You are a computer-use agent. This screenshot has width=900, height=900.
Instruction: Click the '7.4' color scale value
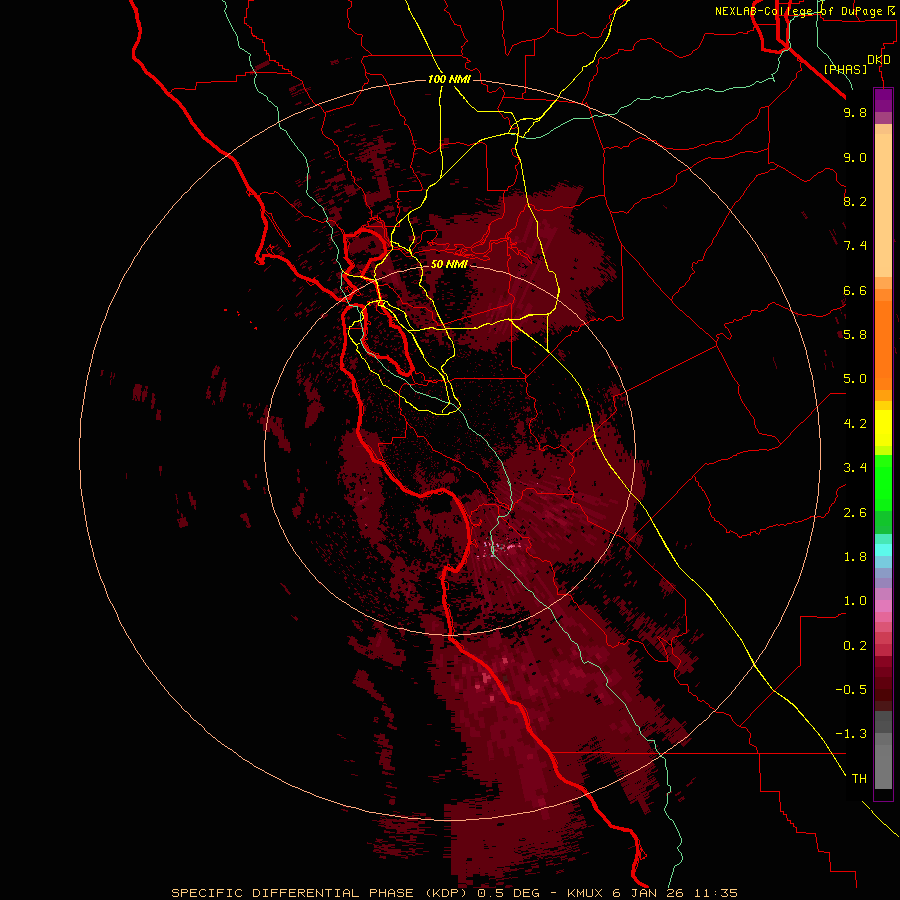[x=855, y=246]
